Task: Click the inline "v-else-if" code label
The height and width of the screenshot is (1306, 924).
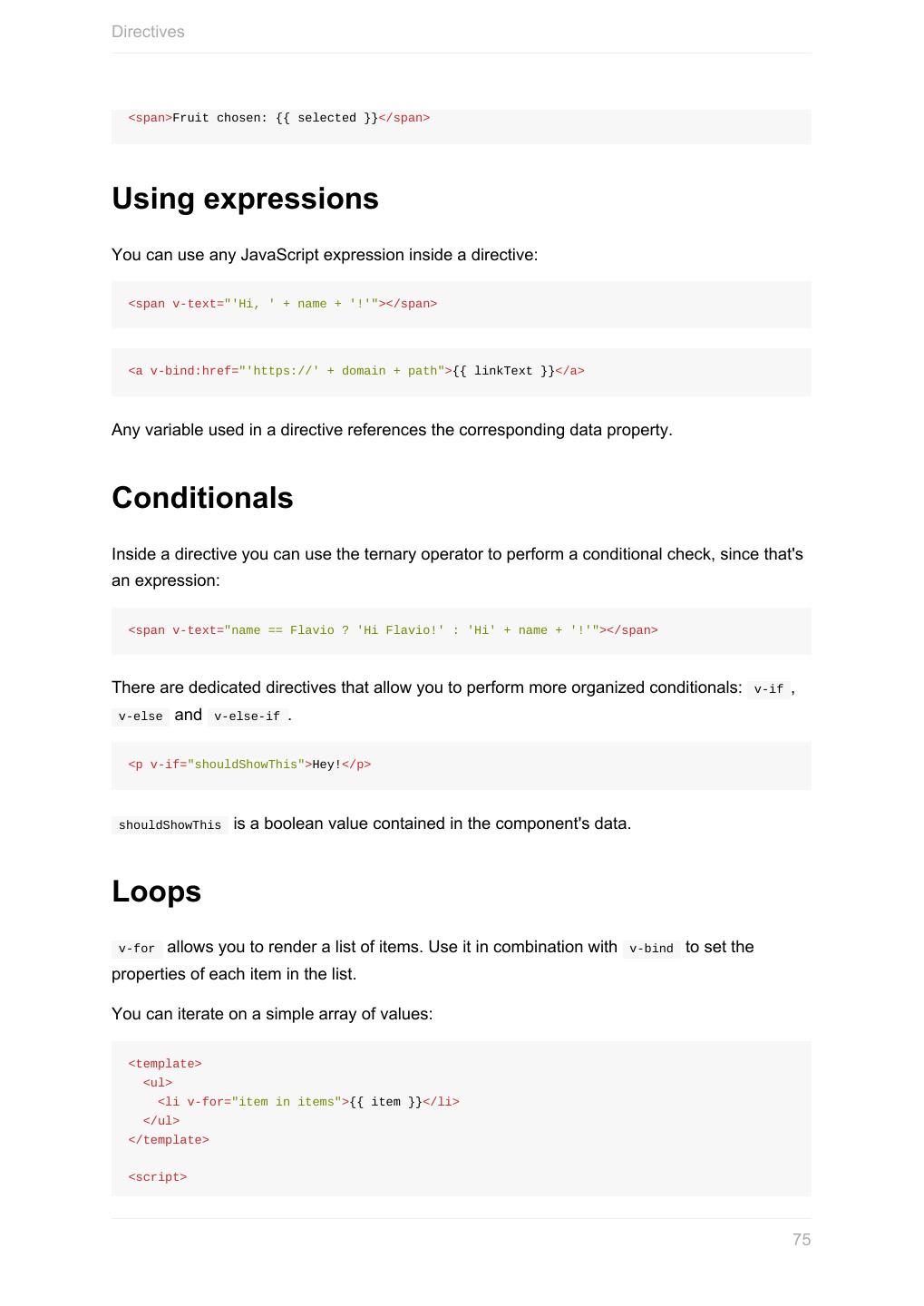Action: point(247,716)
